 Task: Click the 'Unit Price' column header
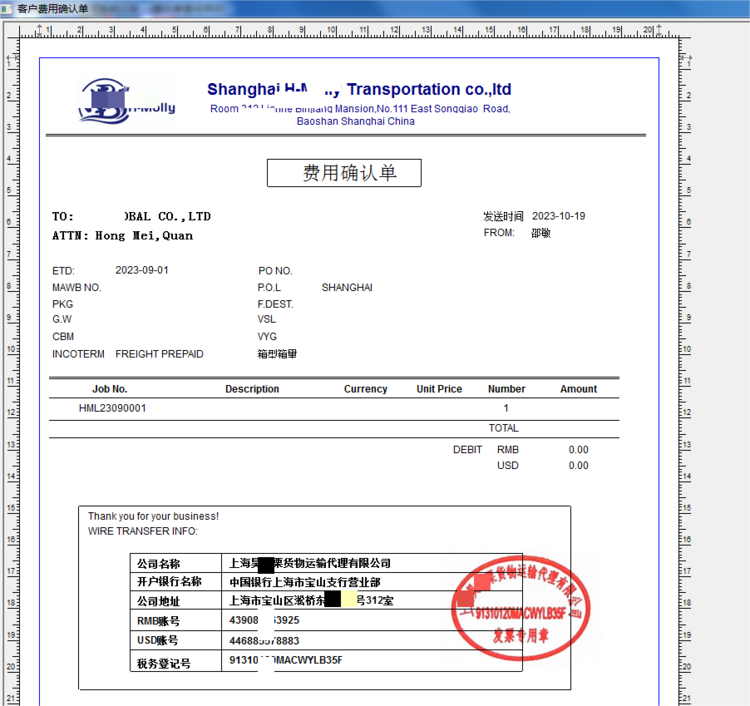coord(439,389)
